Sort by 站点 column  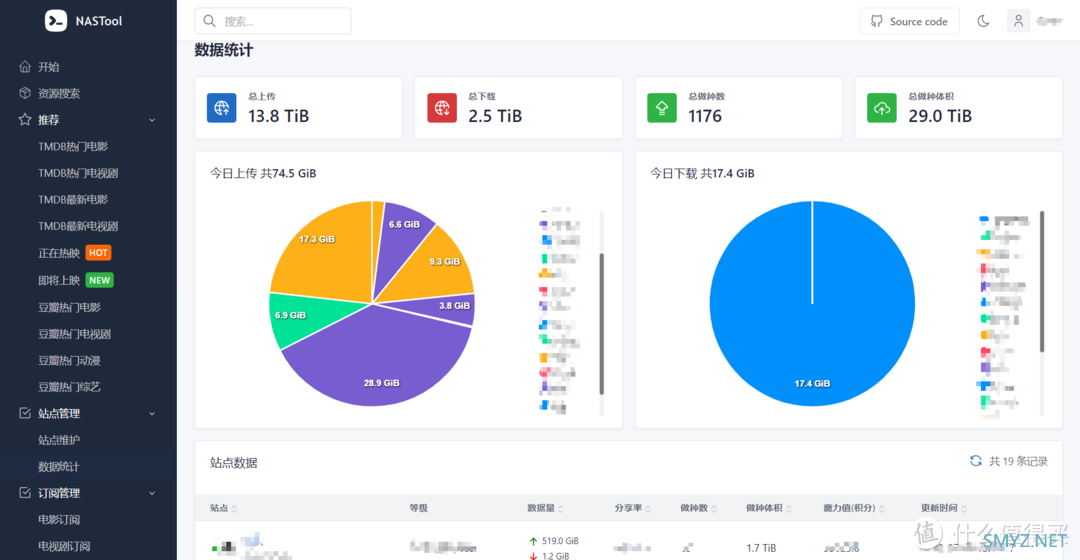pyautogui.click(x=224, y=508)
